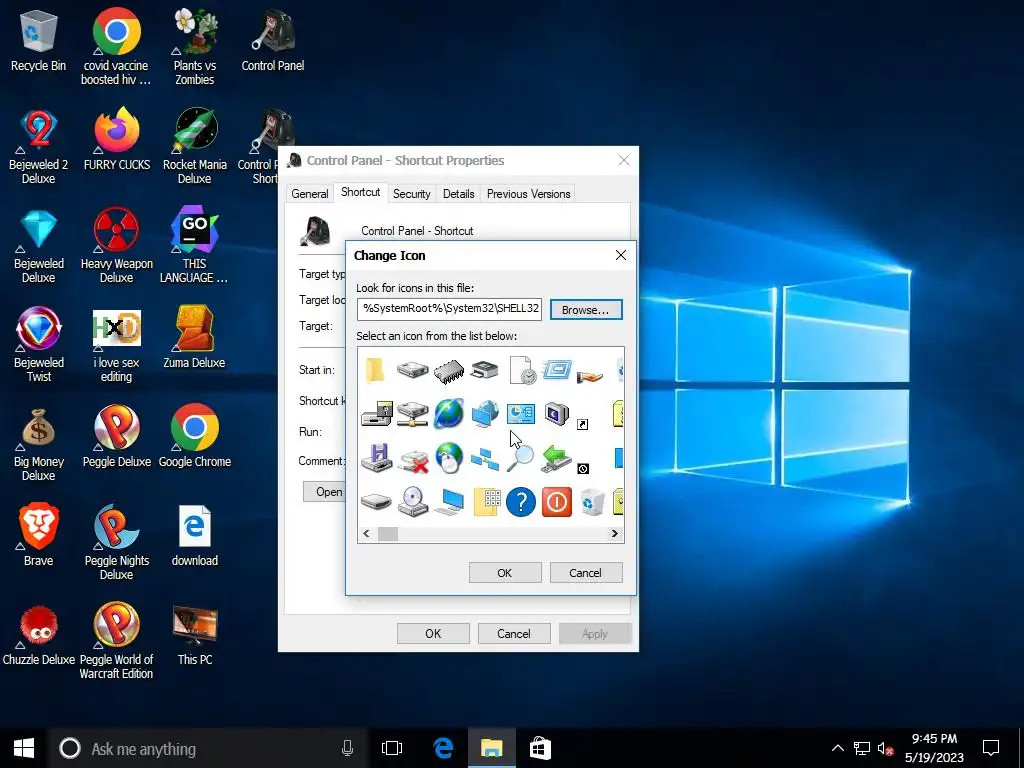1024x768 pixels.
Task: Select the blue question mark help icon
Action: 520,502
